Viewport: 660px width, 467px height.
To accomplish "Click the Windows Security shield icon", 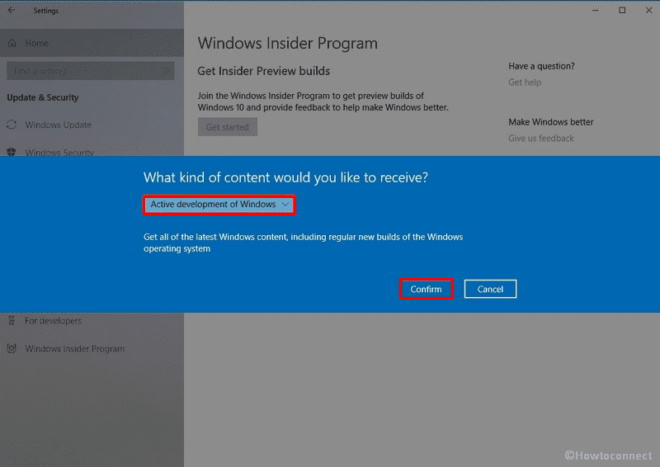I will click(12, 152).
